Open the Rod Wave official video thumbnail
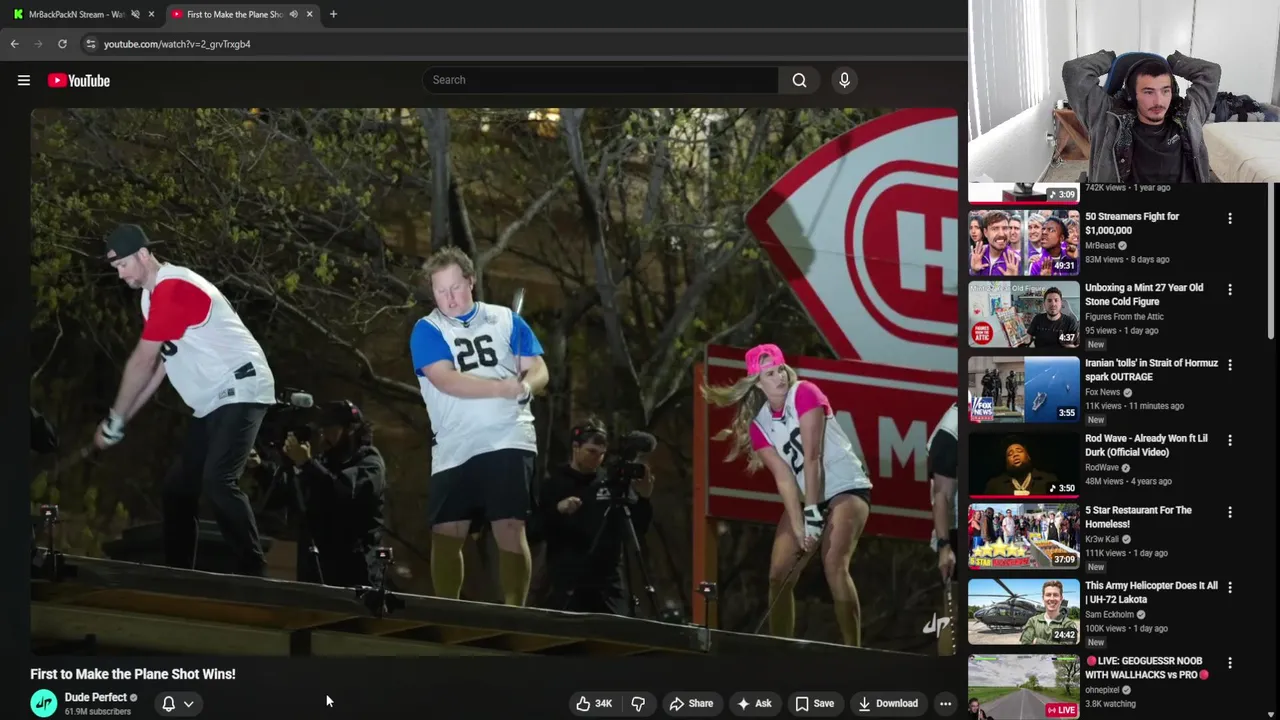 click(1024, 464)
